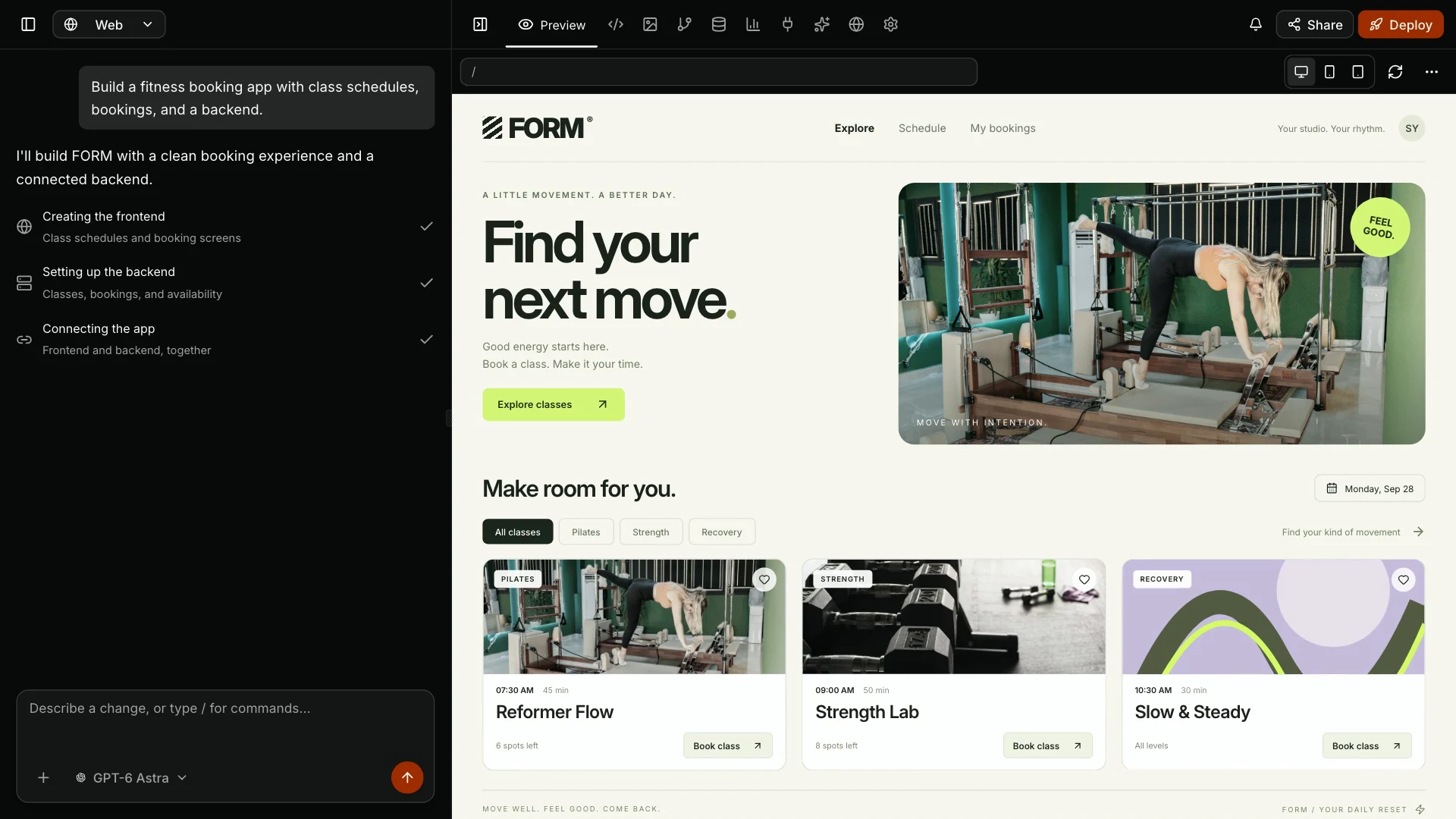This screenshot has width=1456, height=819.
Task: Open the integrations plug icon
Action: coord(787,24)
